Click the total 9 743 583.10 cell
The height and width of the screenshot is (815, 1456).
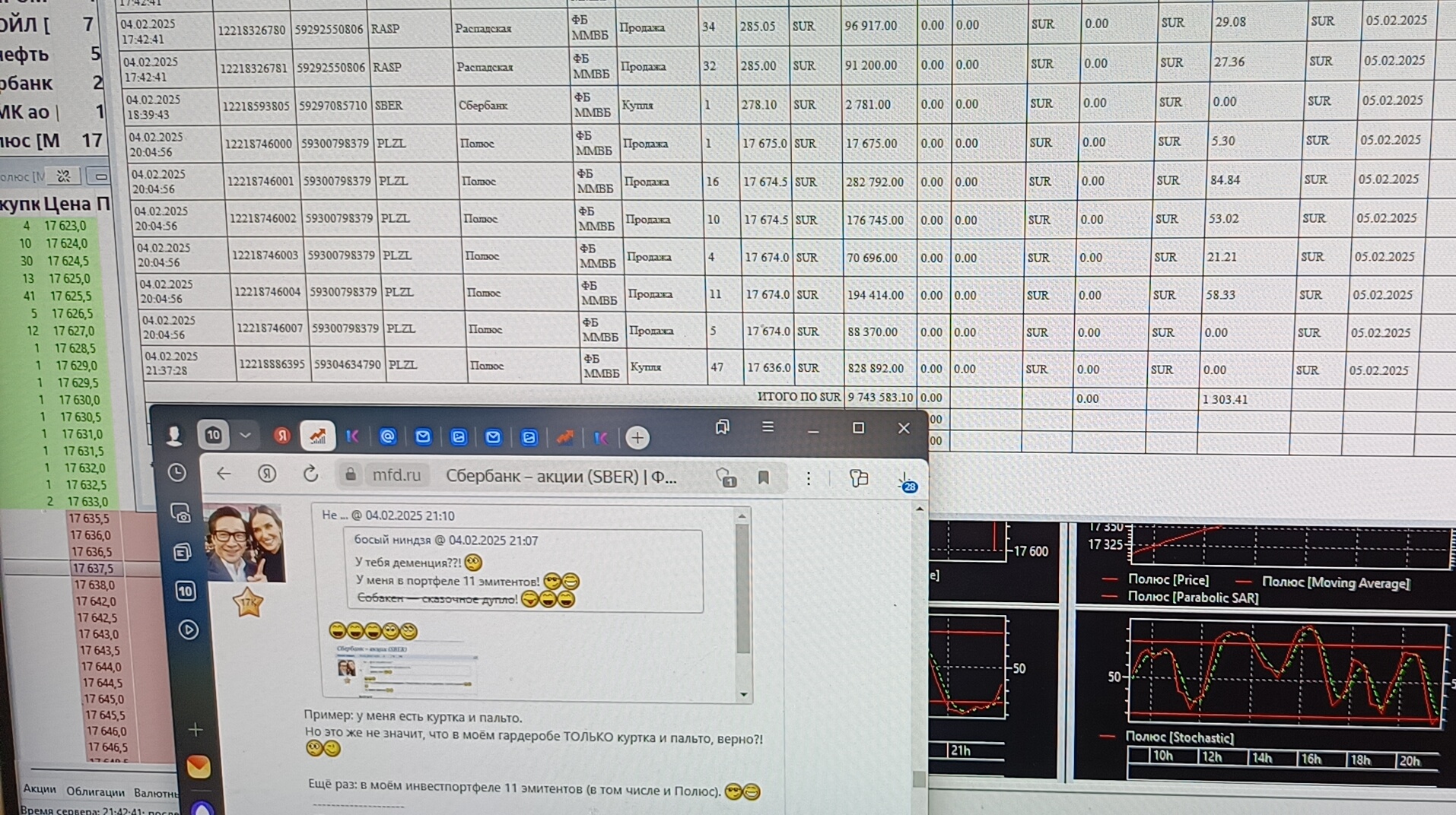click(x=880, y=397)
